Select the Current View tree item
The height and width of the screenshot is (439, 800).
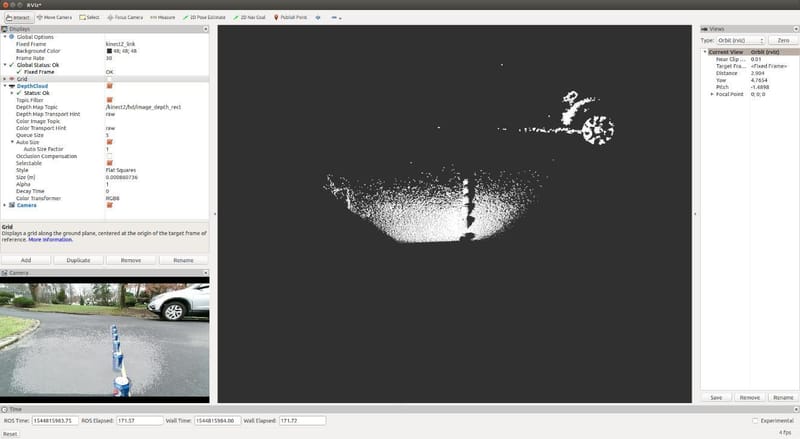(x=730, y=52)
